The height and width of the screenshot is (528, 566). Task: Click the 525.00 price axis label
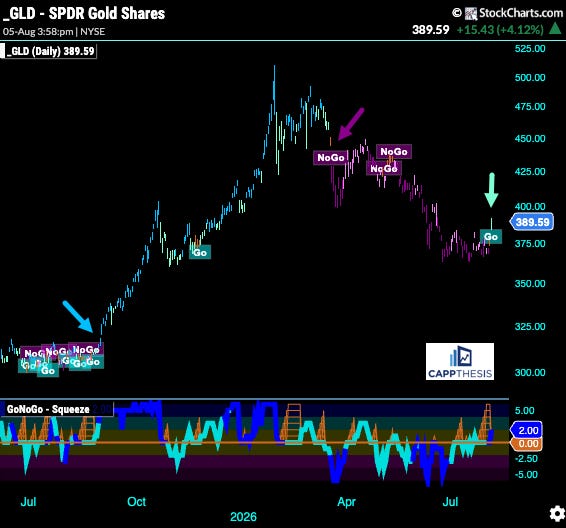tap(530, 49)
